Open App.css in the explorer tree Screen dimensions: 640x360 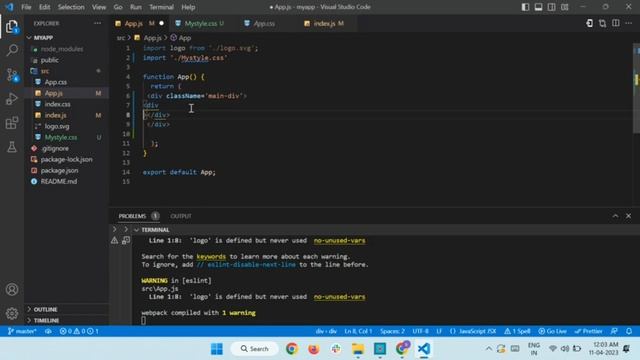[56, 82]
